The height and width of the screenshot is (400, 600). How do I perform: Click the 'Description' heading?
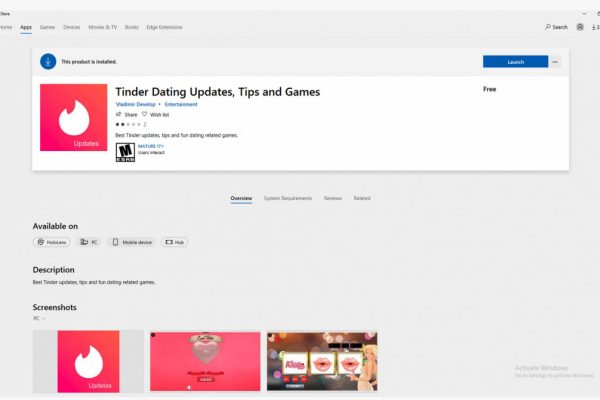click(54, 270)
